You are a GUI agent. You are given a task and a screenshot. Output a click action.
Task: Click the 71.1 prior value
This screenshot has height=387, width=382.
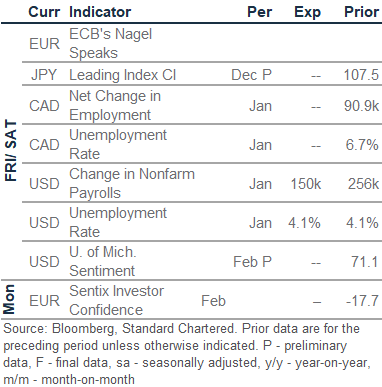[x=365, y=262]
